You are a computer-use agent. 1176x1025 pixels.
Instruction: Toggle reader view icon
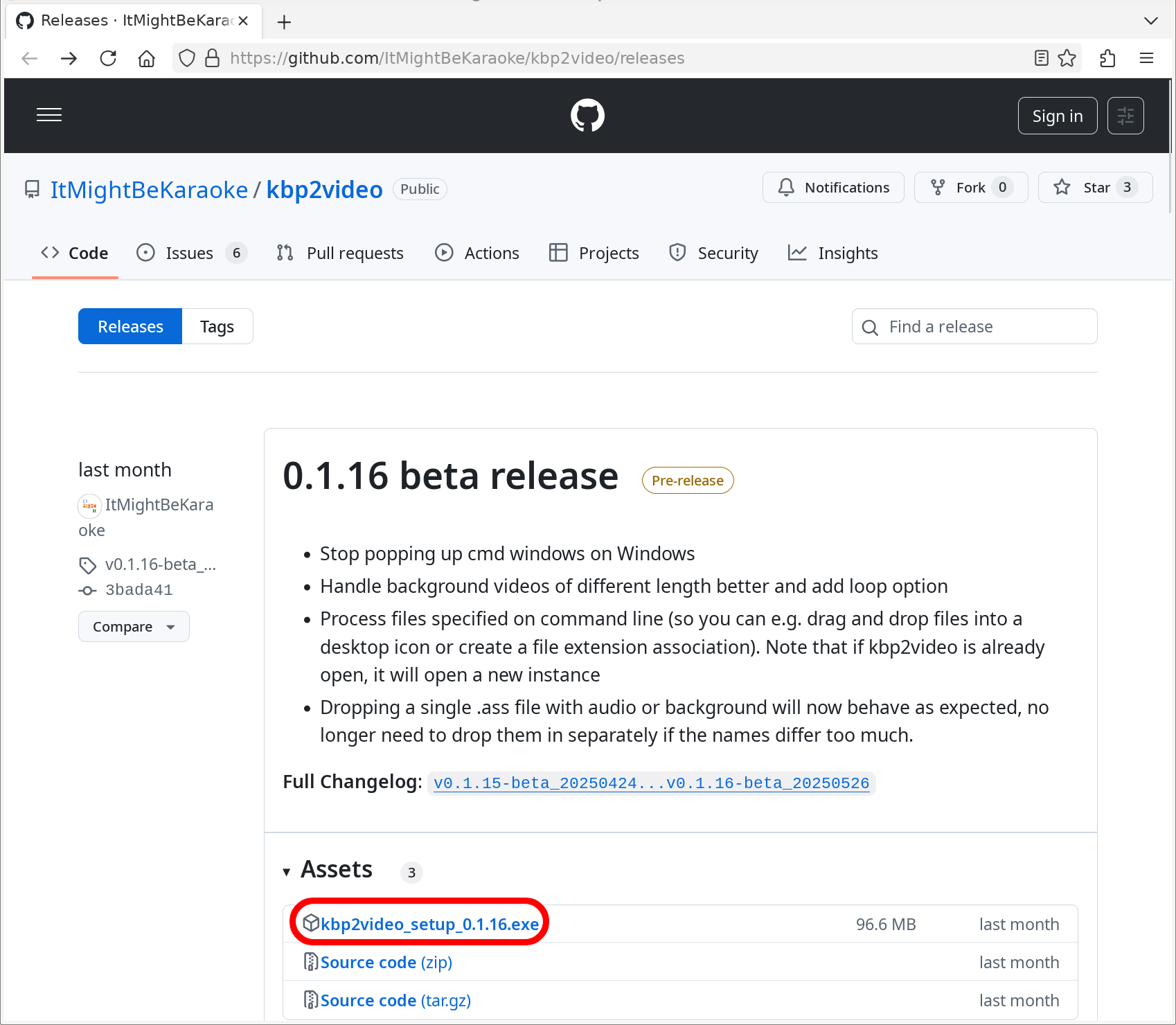(1041, 58)
